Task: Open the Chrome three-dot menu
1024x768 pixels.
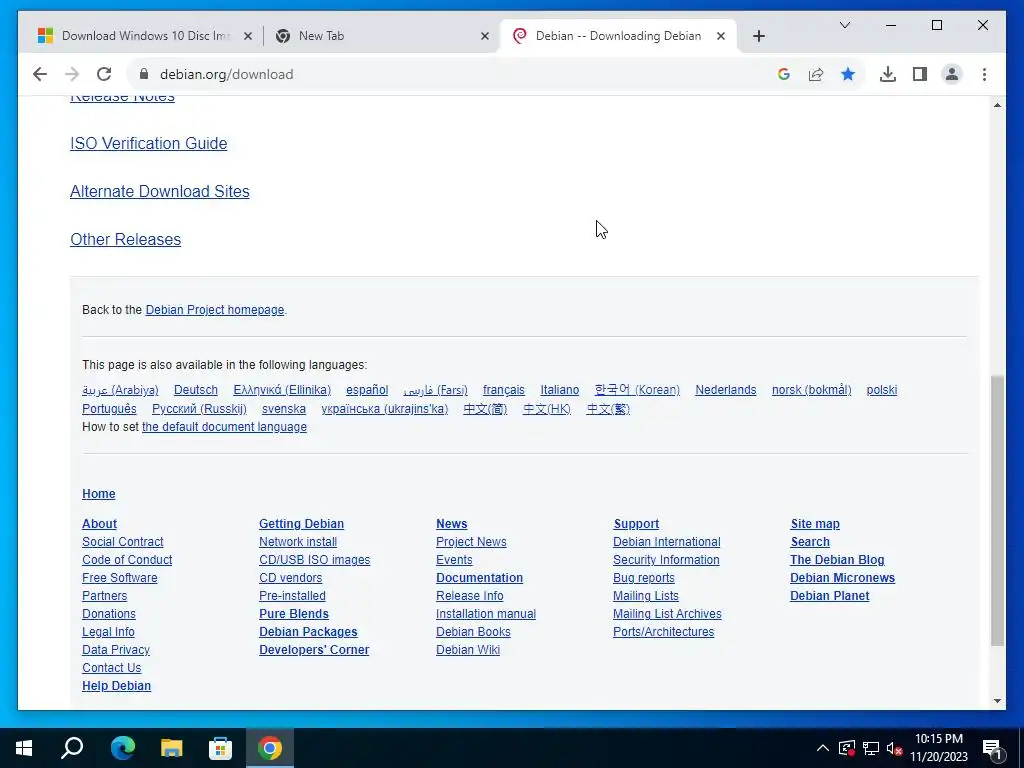Action: [984, 74]
